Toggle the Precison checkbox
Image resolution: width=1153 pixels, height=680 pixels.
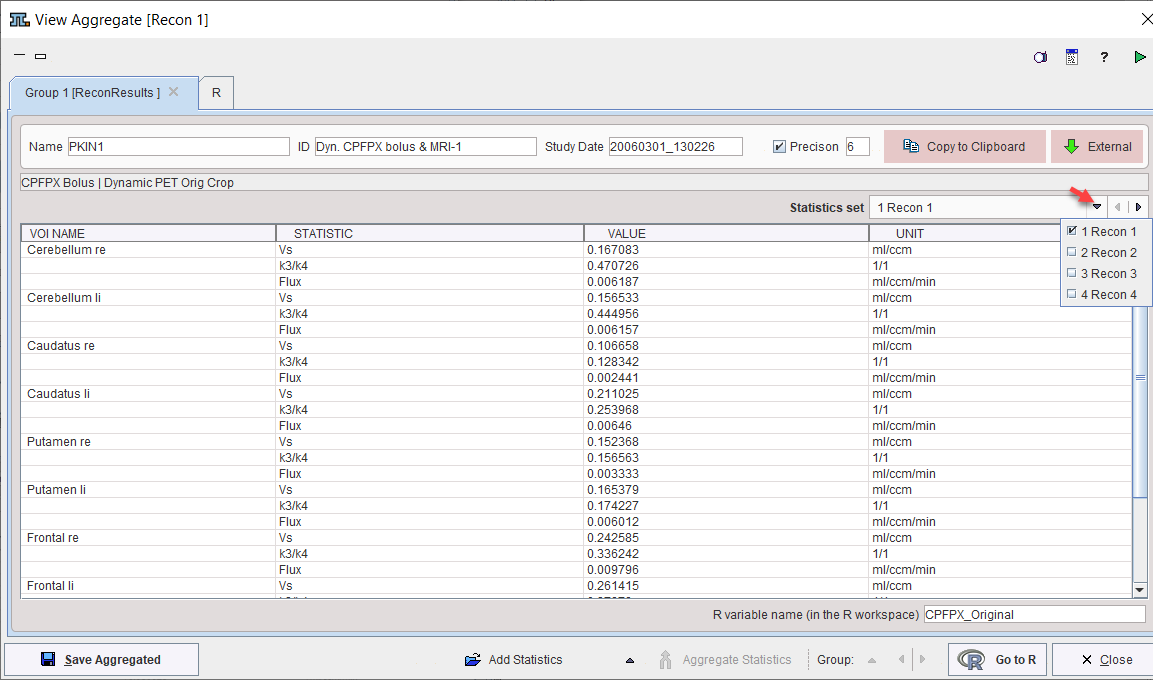779,146
